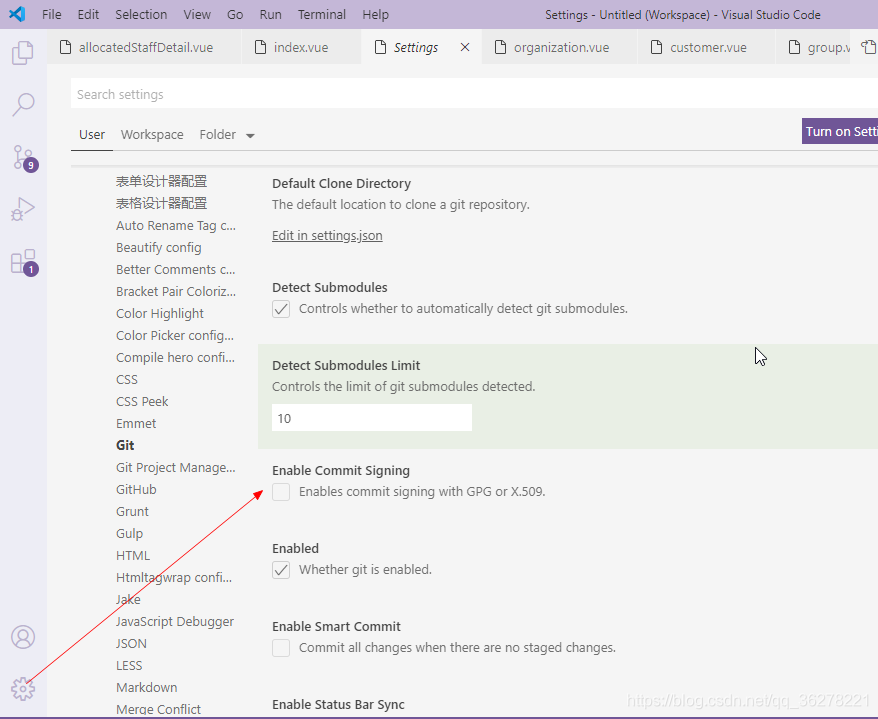Toggle 'Whether git is enabled' checkbox
Image resolution: width=878 pixels, height=719 pixels.
coord(281,570)
